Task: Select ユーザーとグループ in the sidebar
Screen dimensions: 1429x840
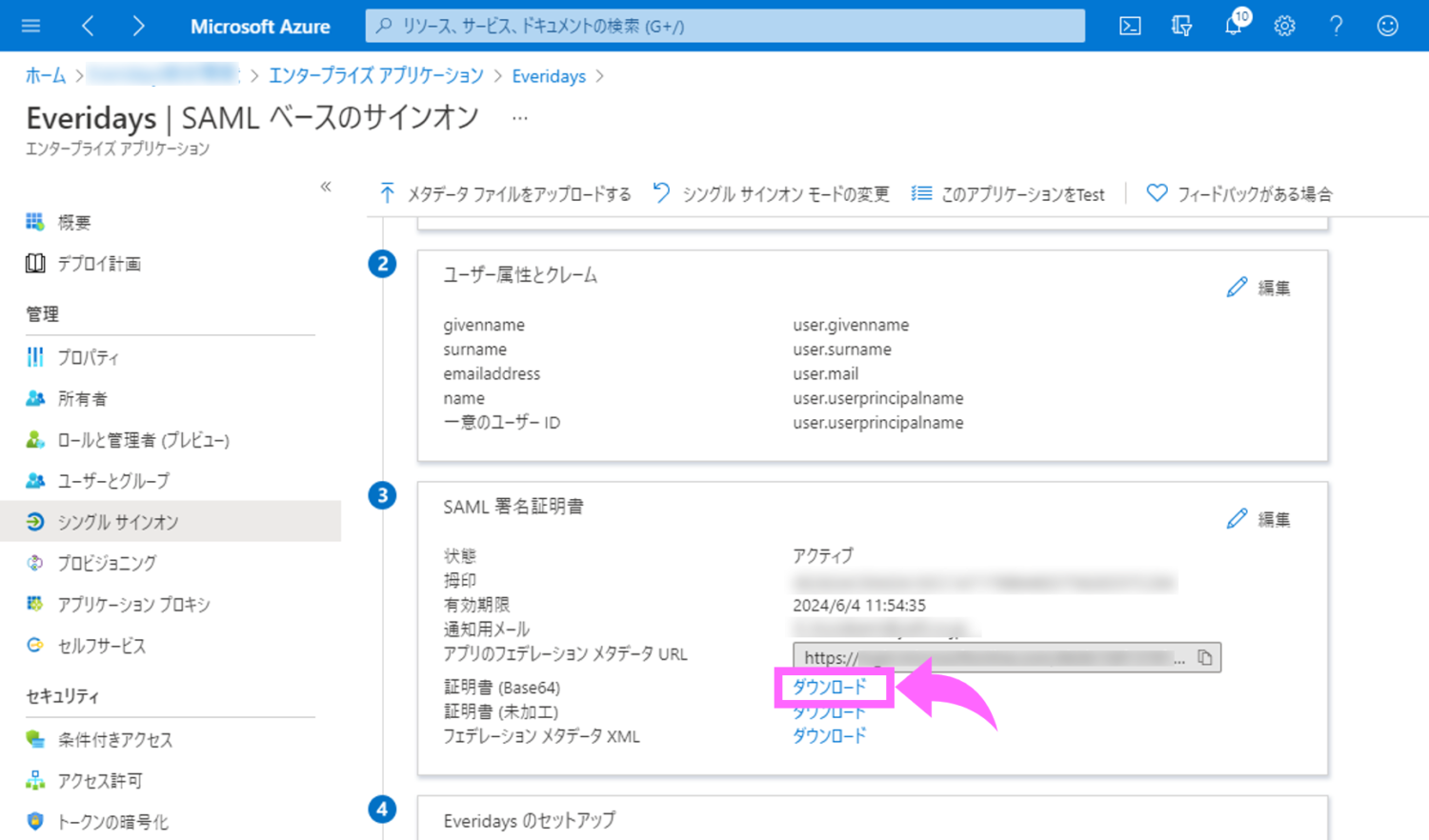Action: 112,481
